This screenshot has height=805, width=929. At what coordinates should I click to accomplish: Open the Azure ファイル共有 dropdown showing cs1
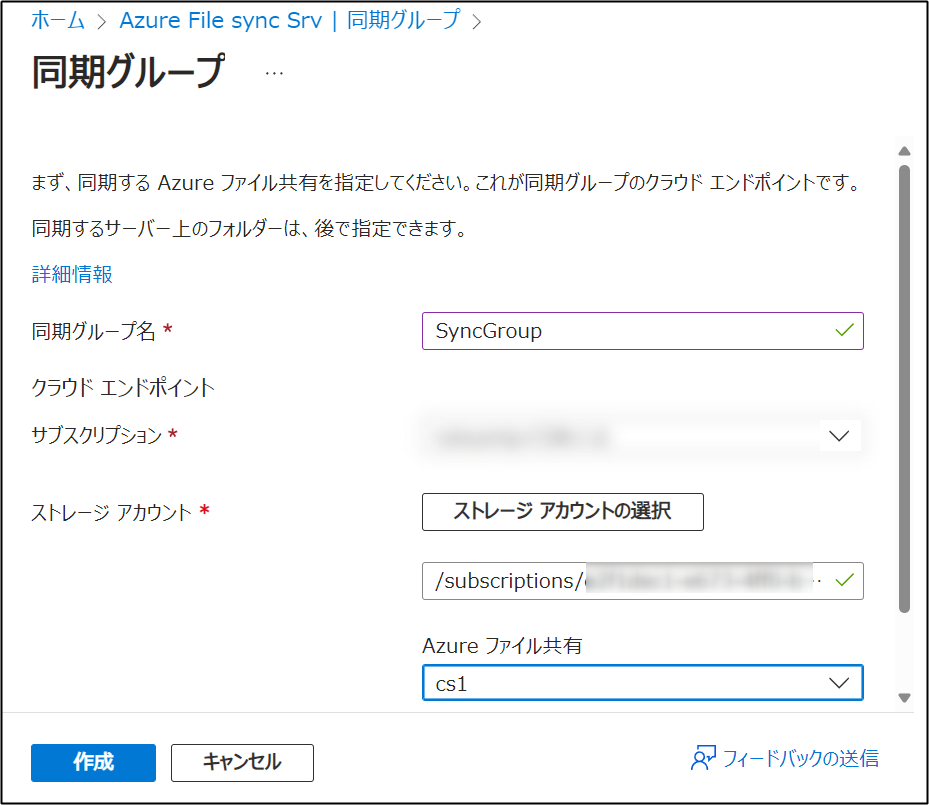[640, 682]
